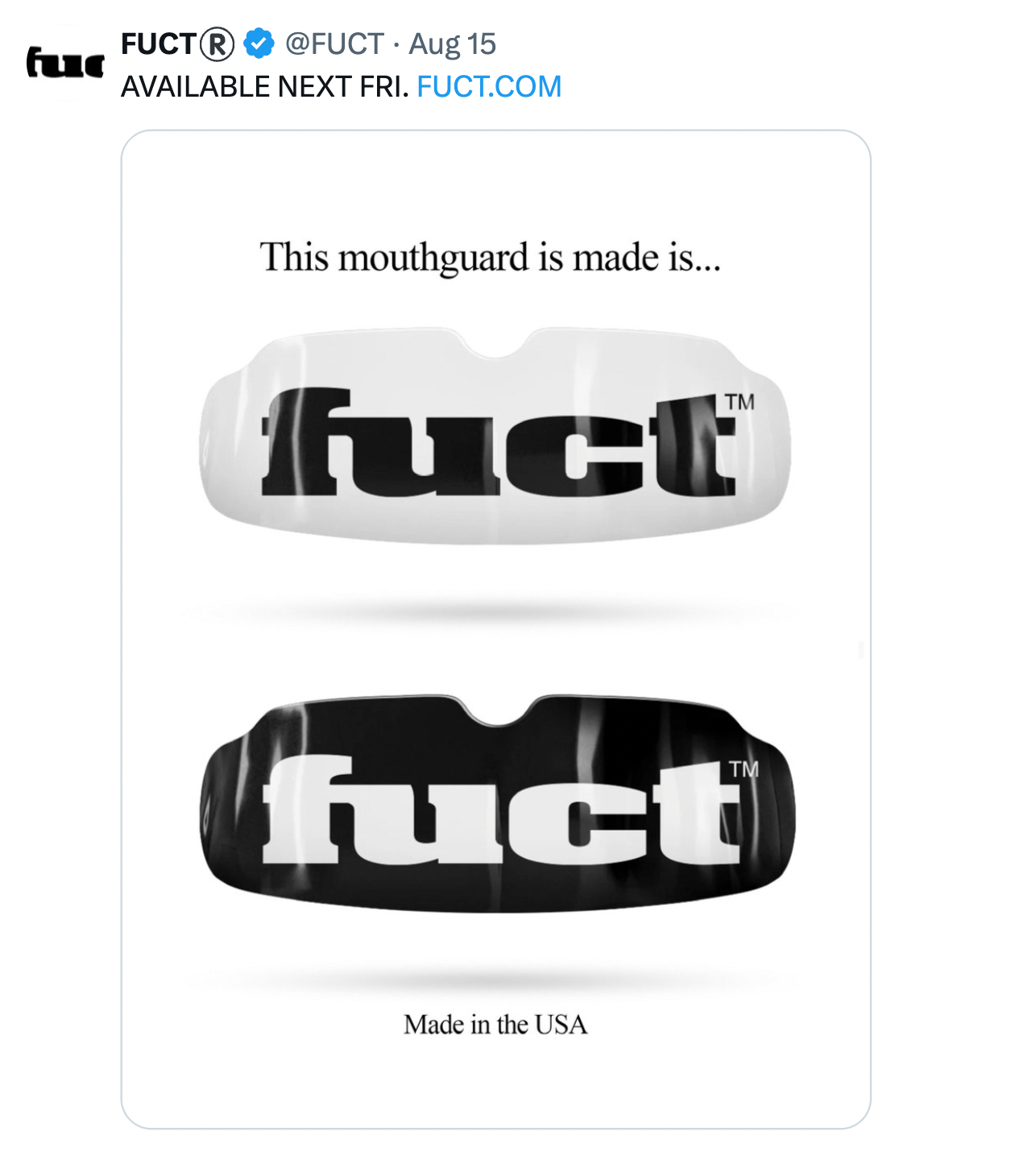Open the FUCT display name
Screen dimensions: 1036x1152
(160, 44)
